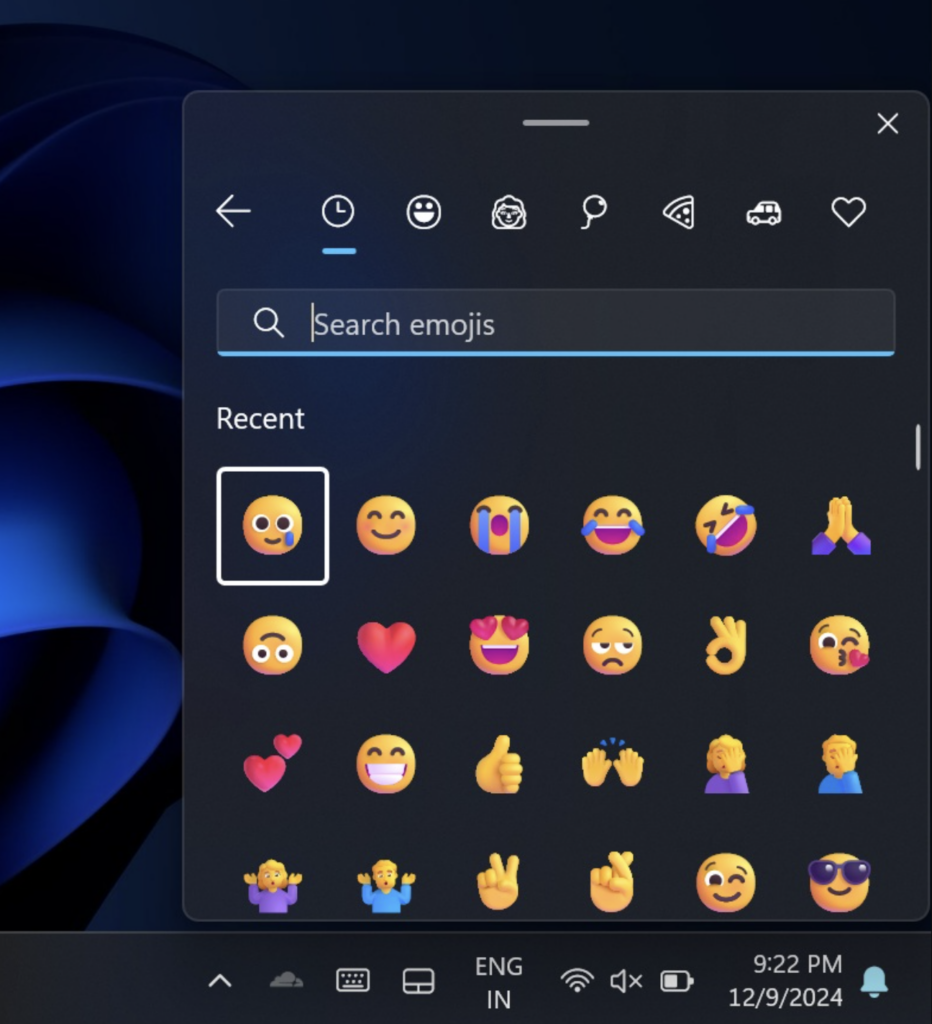Switch to the Symbols heart tab
Image resolution: width=932 pixels, height=1024 pixels.
pyautogui.click(x=848, y=212)
